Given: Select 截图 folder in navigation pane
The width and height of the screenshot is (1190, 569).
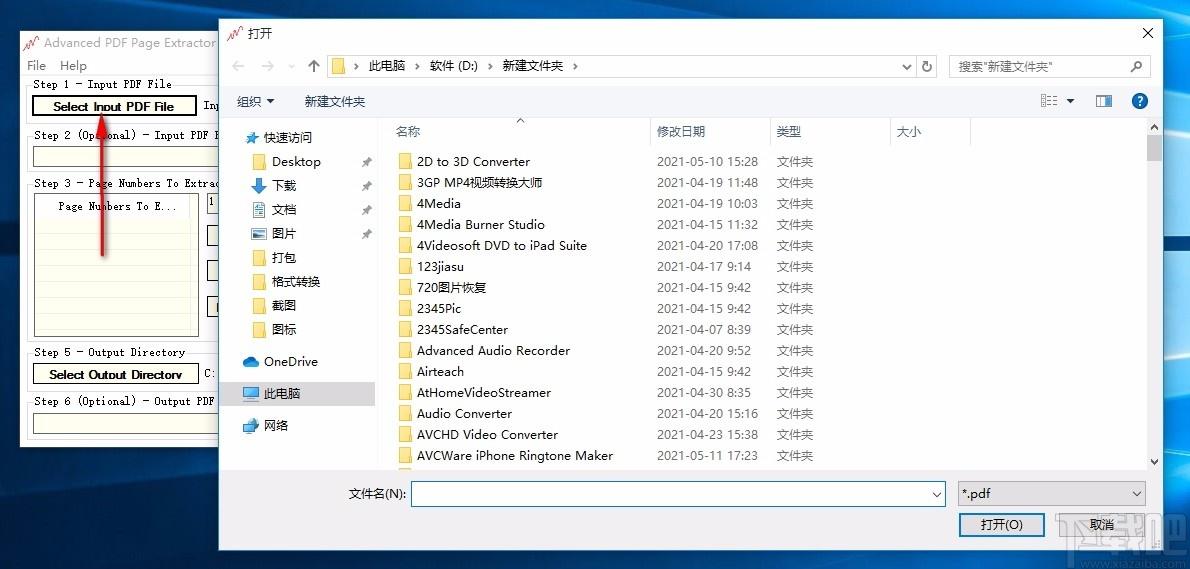Looking at the screenshot, I should [x=284, y=305].
